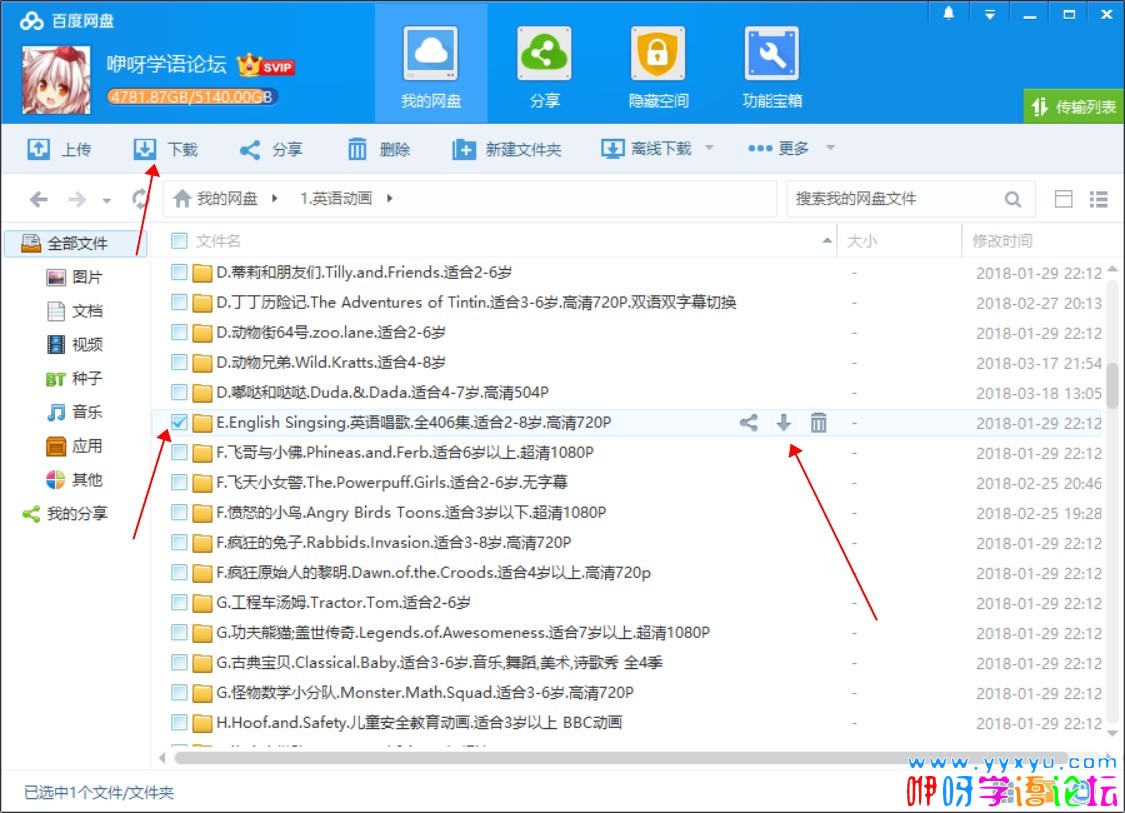1125x813 pixels.
Task: Go forward with the right arrow
Action: (77, 199)
